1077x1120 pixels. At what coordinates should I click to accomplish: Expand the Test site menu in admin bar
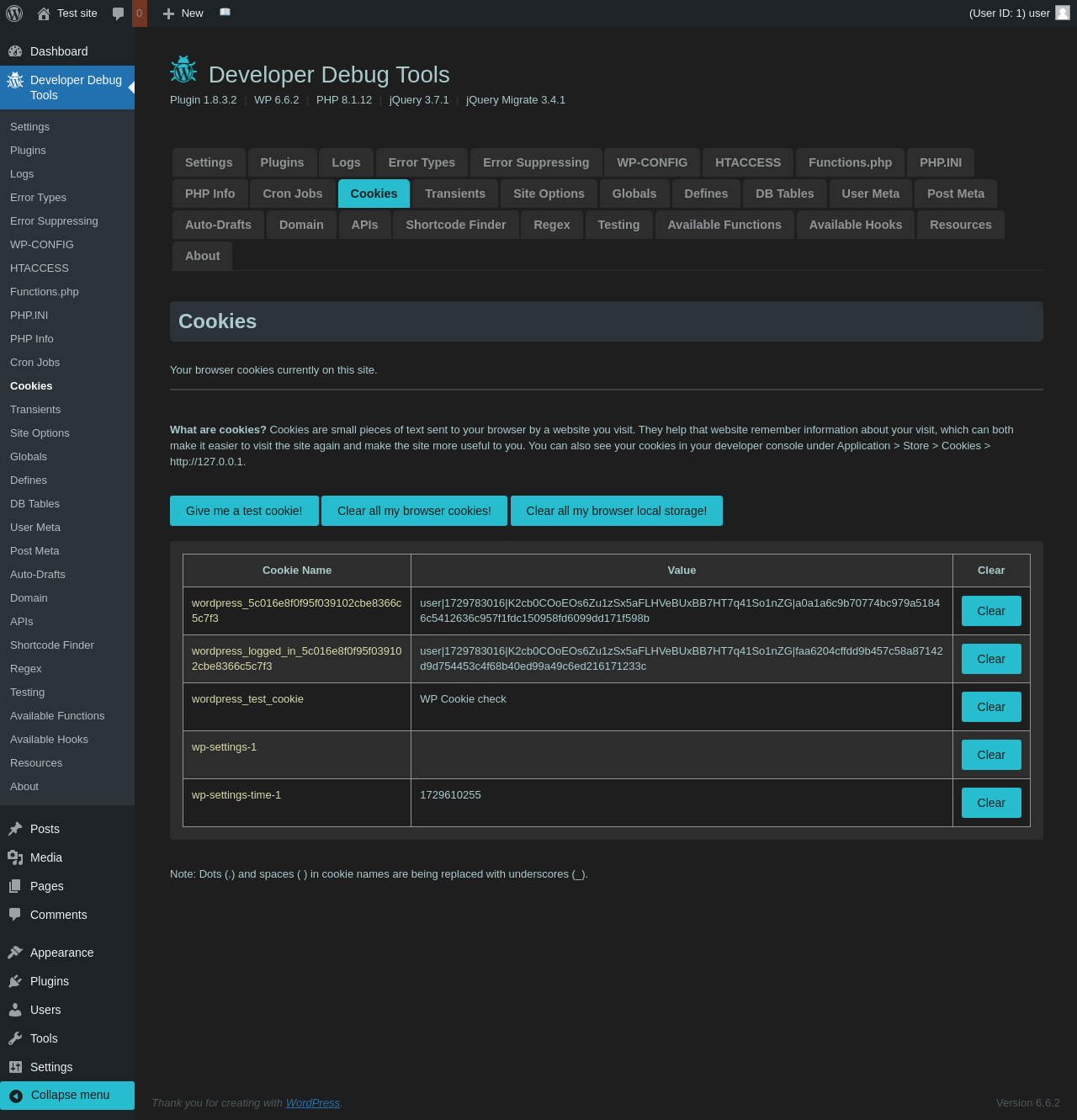pos(68,13)
